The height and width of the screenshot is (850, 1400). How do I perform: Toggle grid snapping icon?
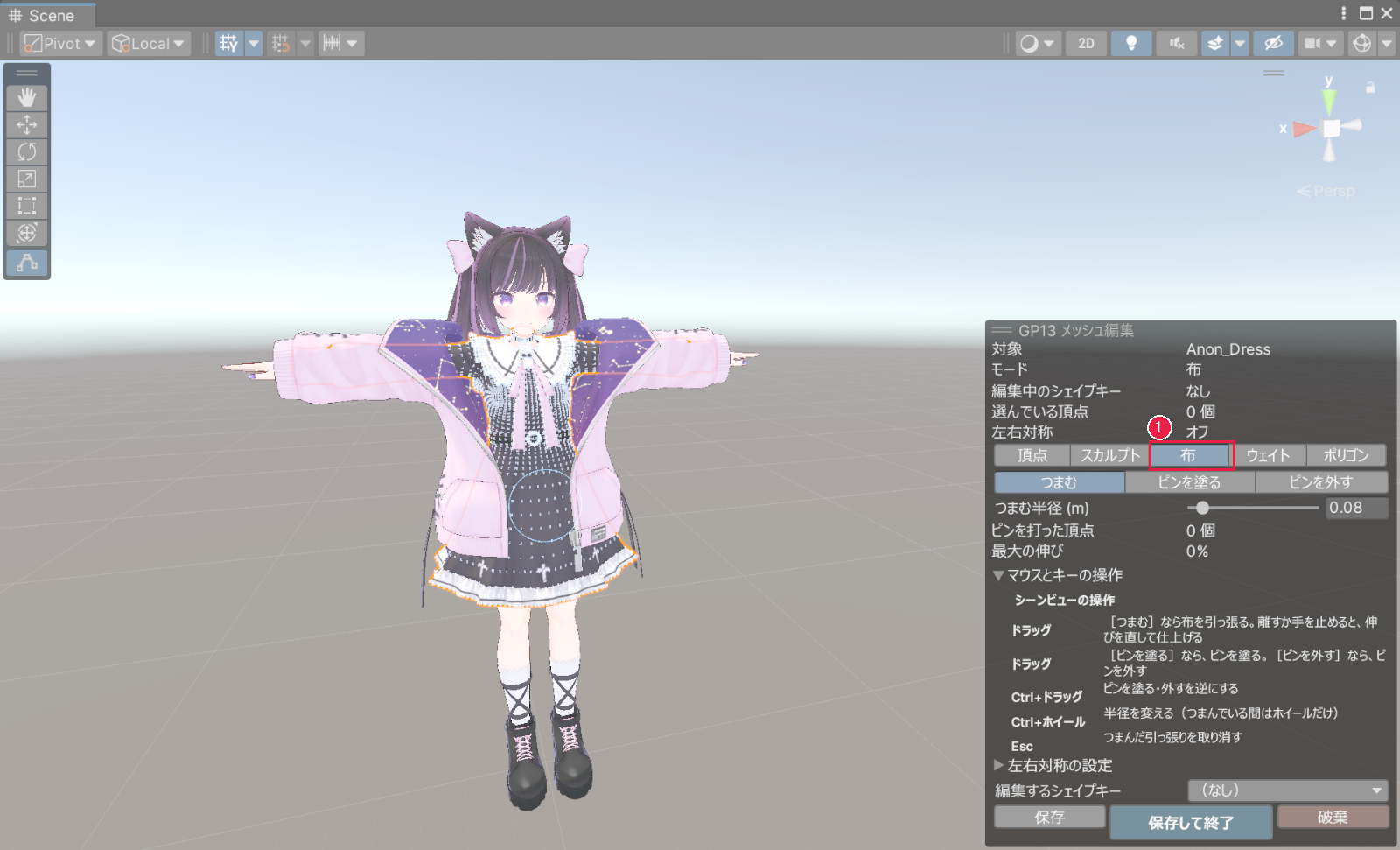click(x=281, y=43)
